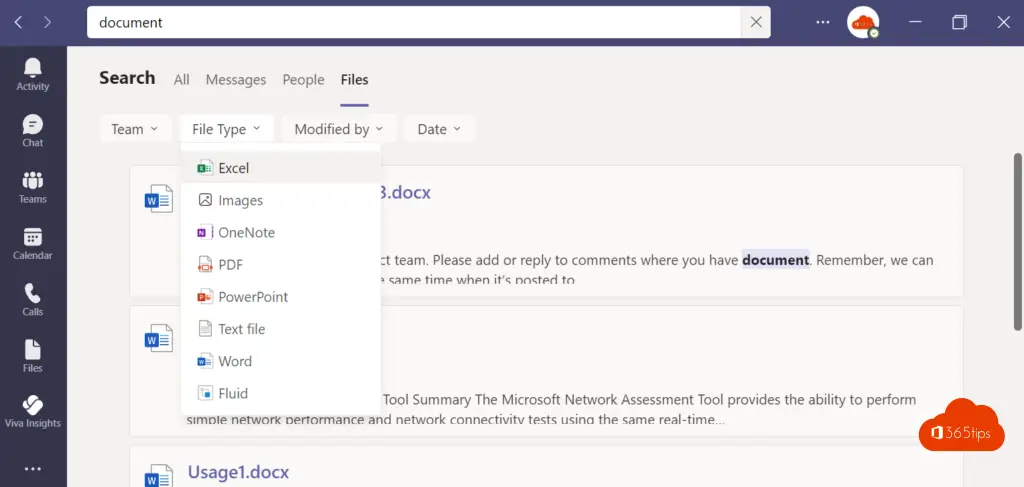Expand the Modified by filter dropdown
The height and width of the screenshot is (487, 1024).
(x=339, y=129)
